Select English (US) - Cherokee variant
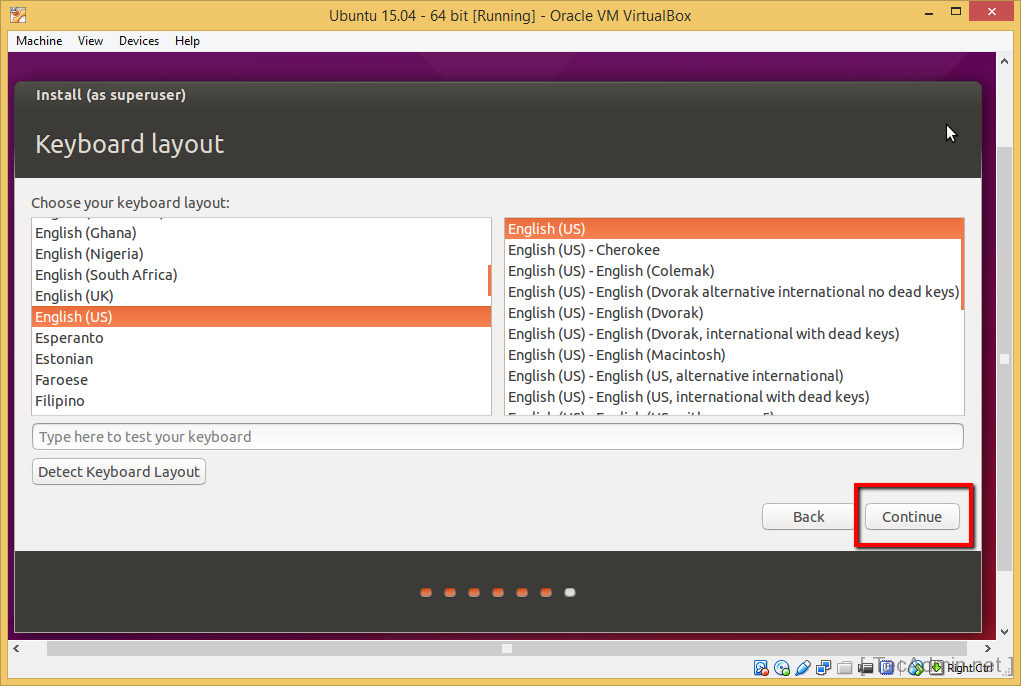 coord(582,249)
